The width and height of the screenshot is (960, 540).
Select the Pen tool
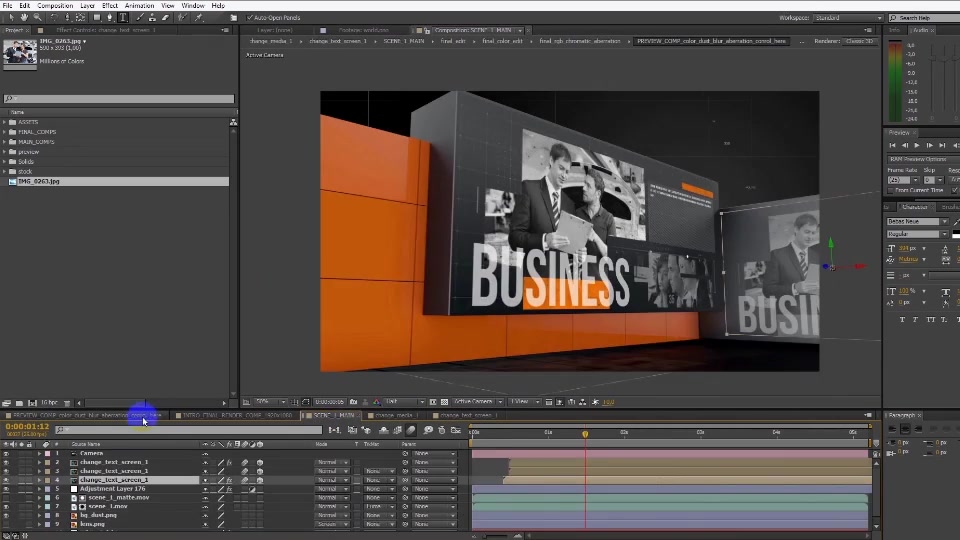point(110,18)
